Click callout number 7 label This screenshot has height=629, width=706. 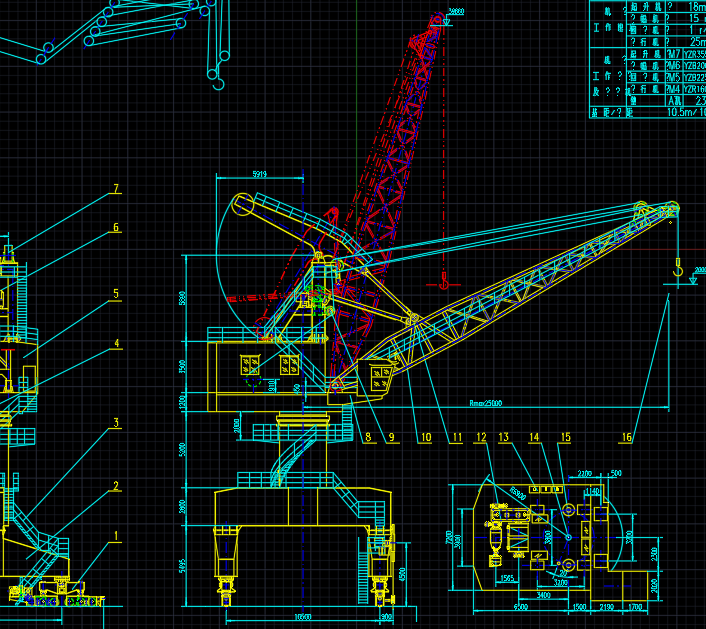[117, 189]
